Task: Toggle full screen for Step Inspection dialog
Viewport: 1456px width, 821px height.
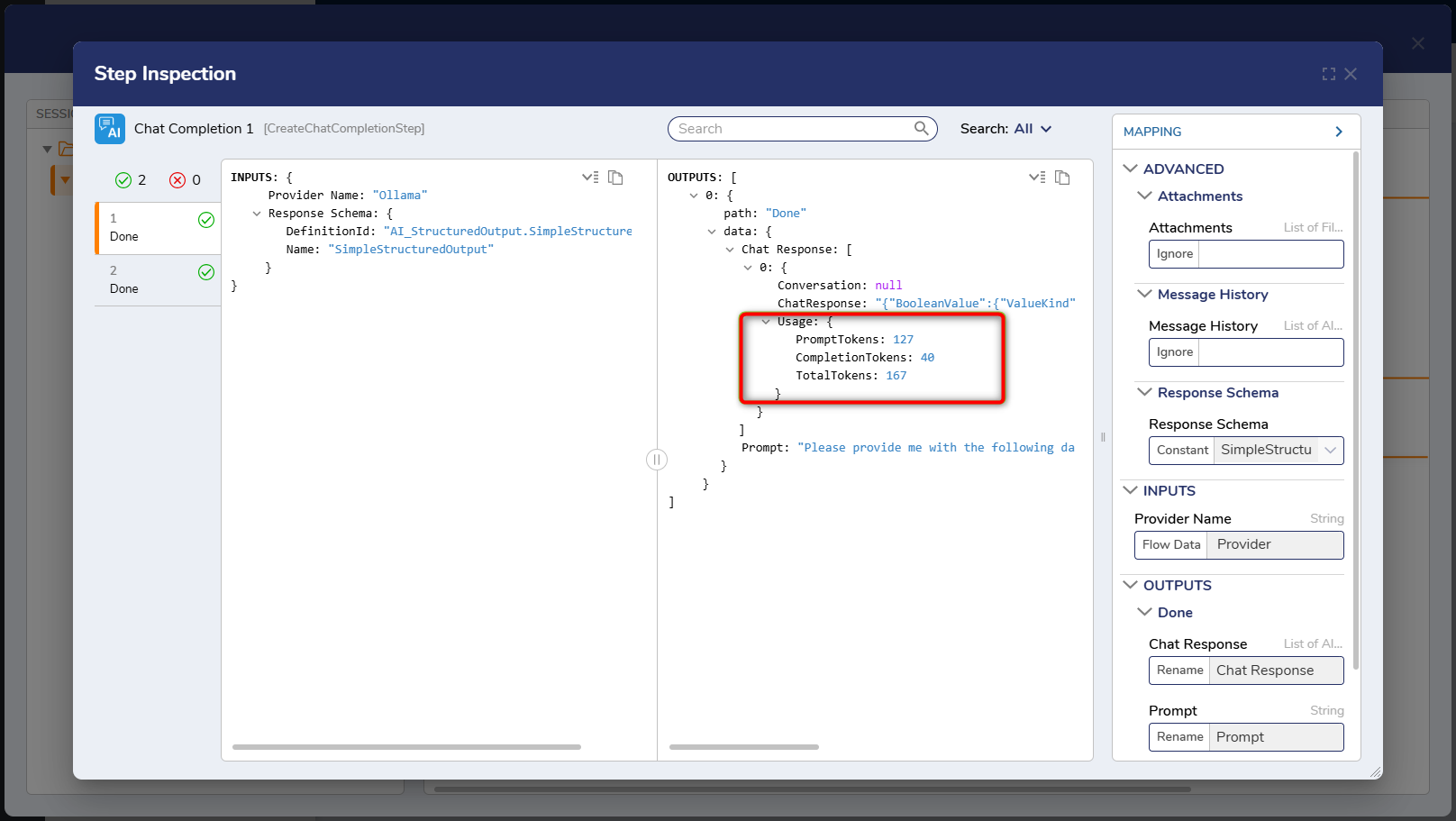Action: coord(1329,74)
